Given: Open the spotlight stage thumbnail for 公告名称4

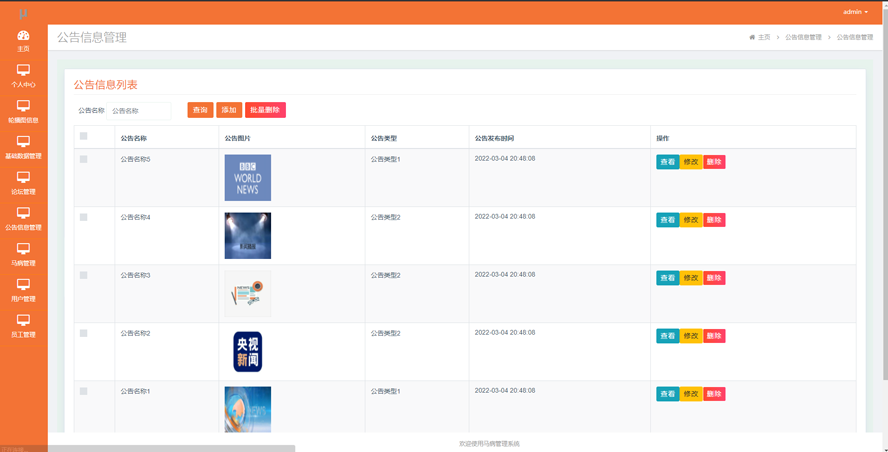Looking at the screenshot, I should pos(247,236).
